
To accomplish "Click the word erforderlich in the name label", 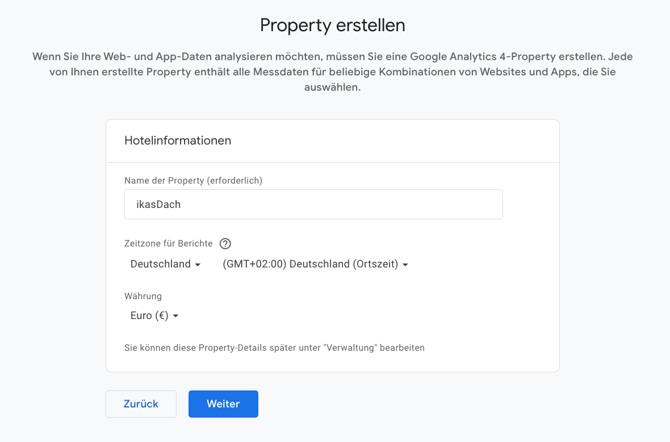I will pos(234,180).
